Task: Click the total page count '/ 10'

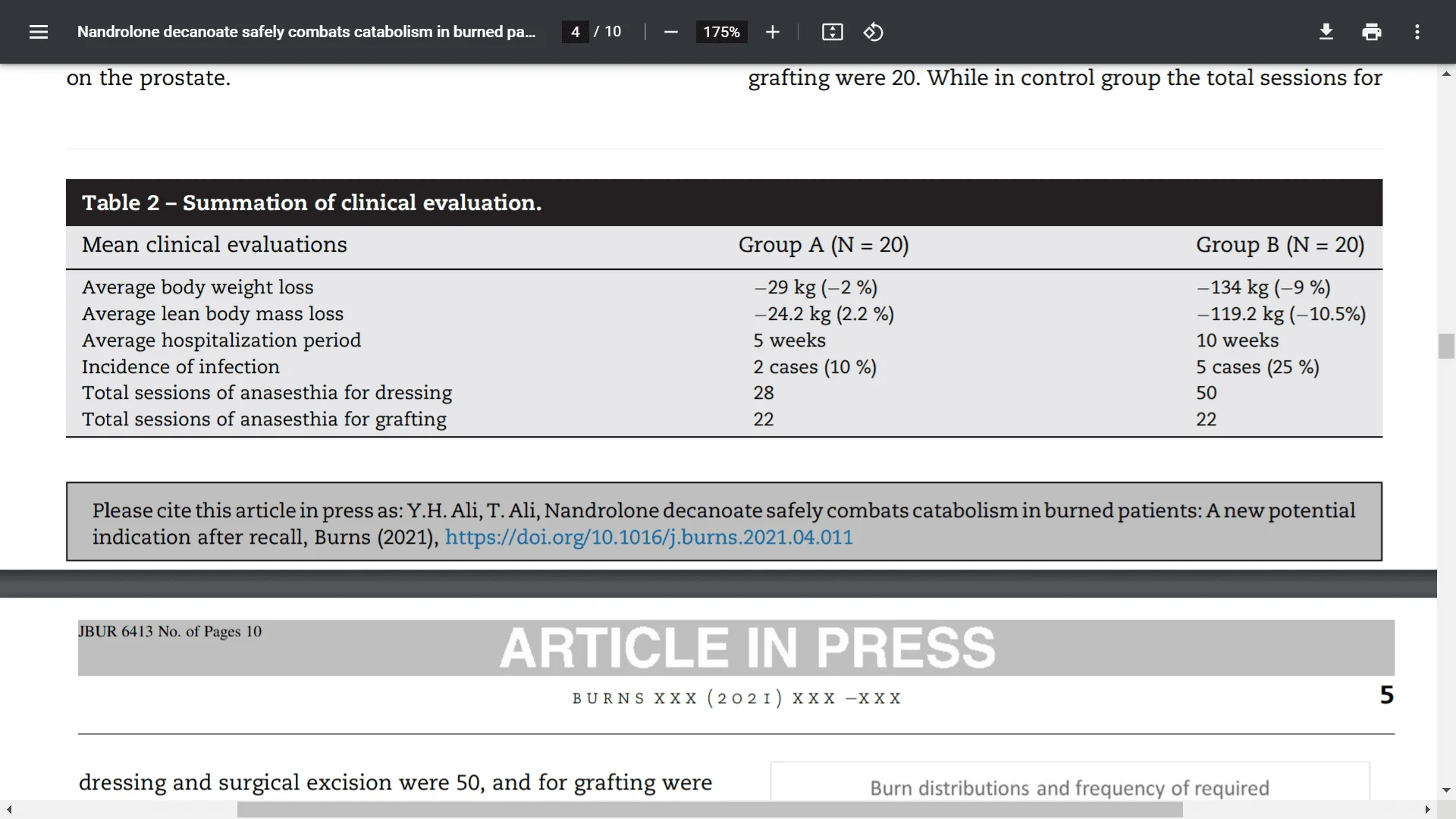Action: pos(607,32)
